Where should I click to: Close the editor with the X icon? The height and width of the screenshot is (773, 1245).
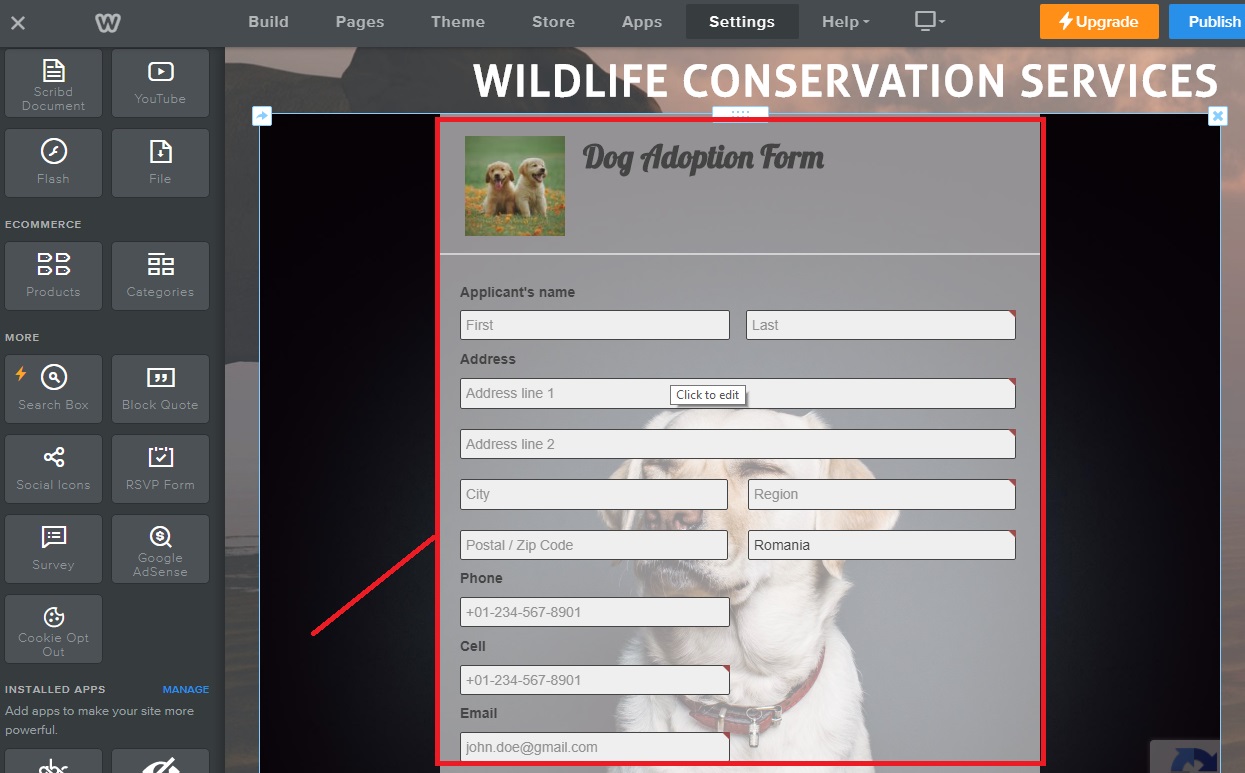coord(18,23)
